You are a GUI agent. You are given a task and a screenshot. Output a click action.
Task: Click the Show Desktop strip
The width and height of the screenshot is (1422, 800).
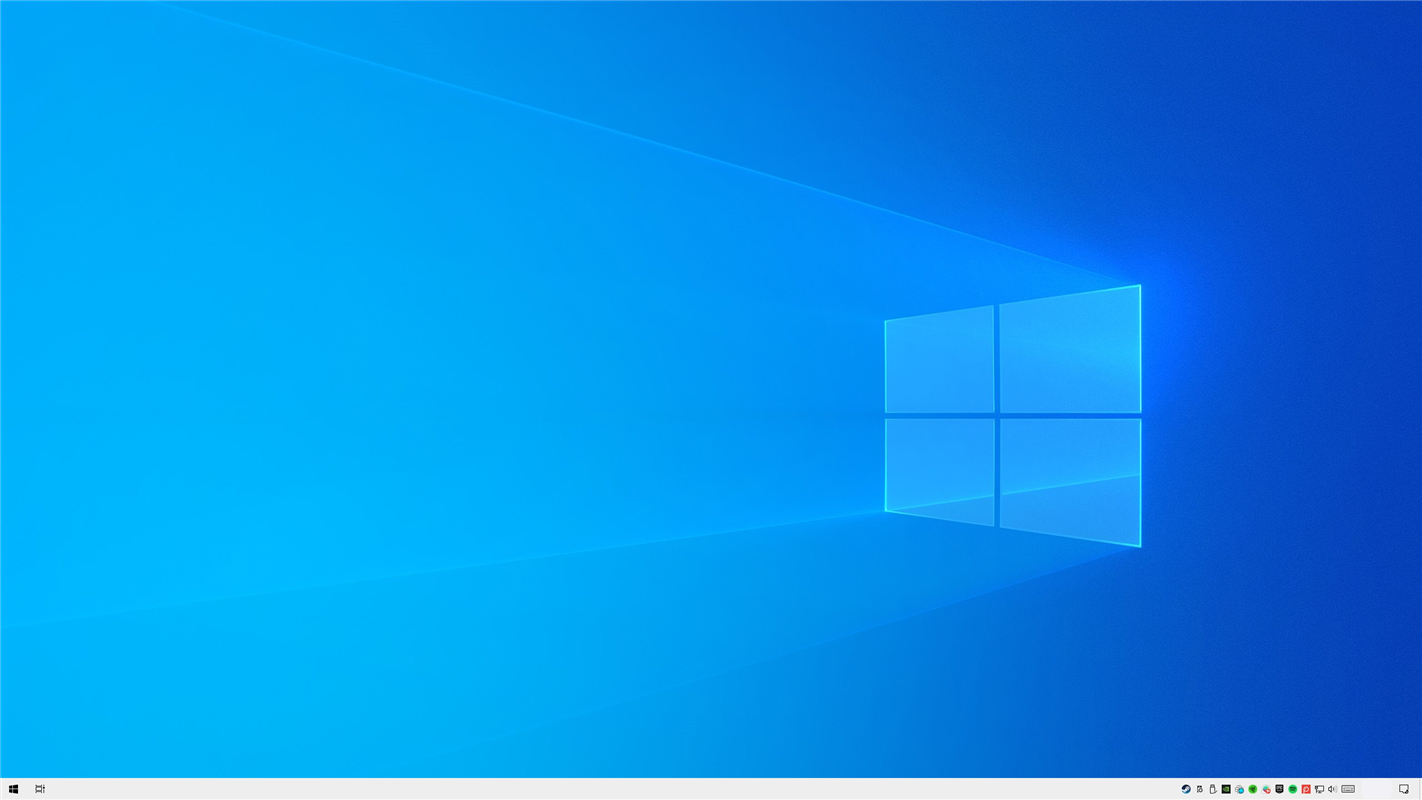pyautogui.click(x=1420, y=789)
